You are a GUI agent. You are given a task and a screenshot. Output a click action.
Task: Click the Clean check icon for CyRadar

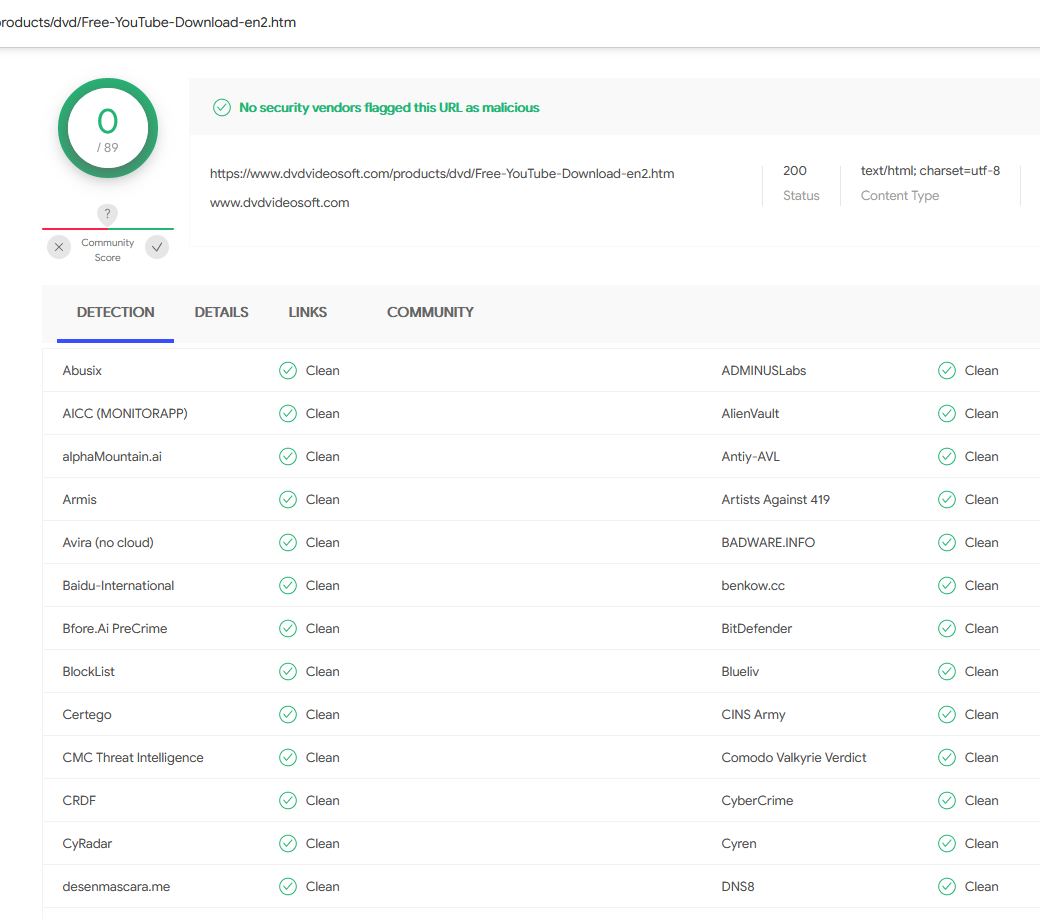pos(288,843)
